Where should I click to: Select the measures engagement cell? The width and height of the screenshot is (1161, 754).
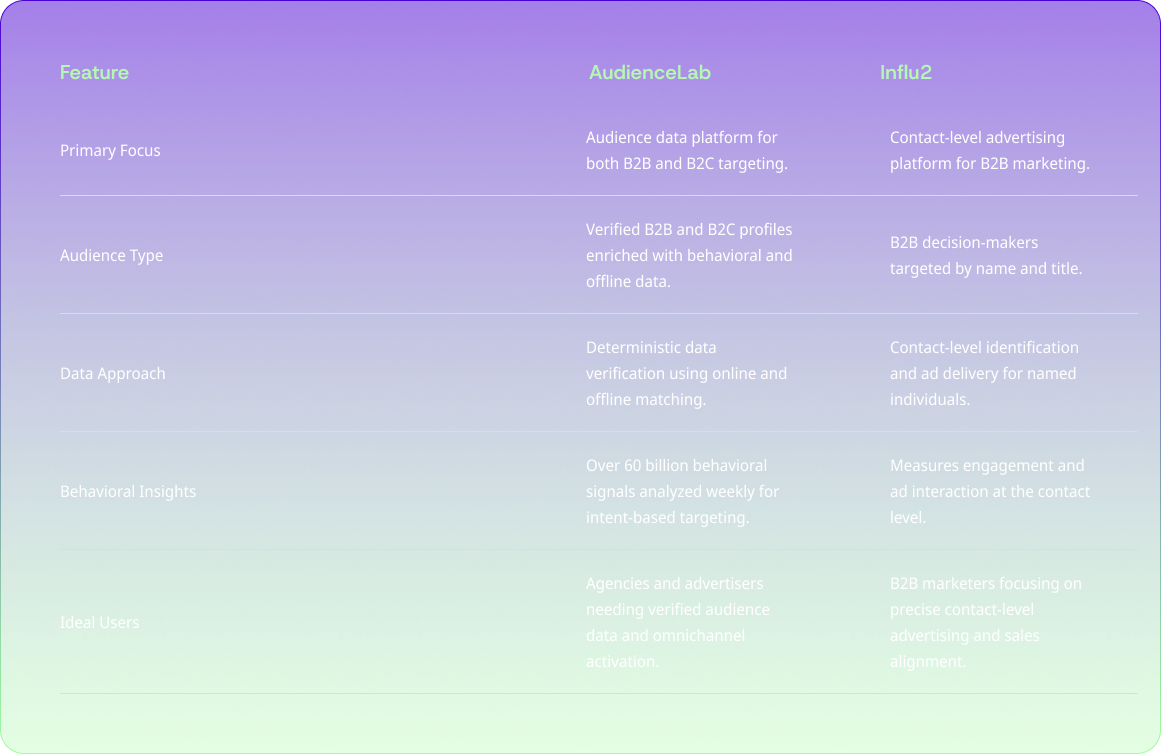[989, 491]
